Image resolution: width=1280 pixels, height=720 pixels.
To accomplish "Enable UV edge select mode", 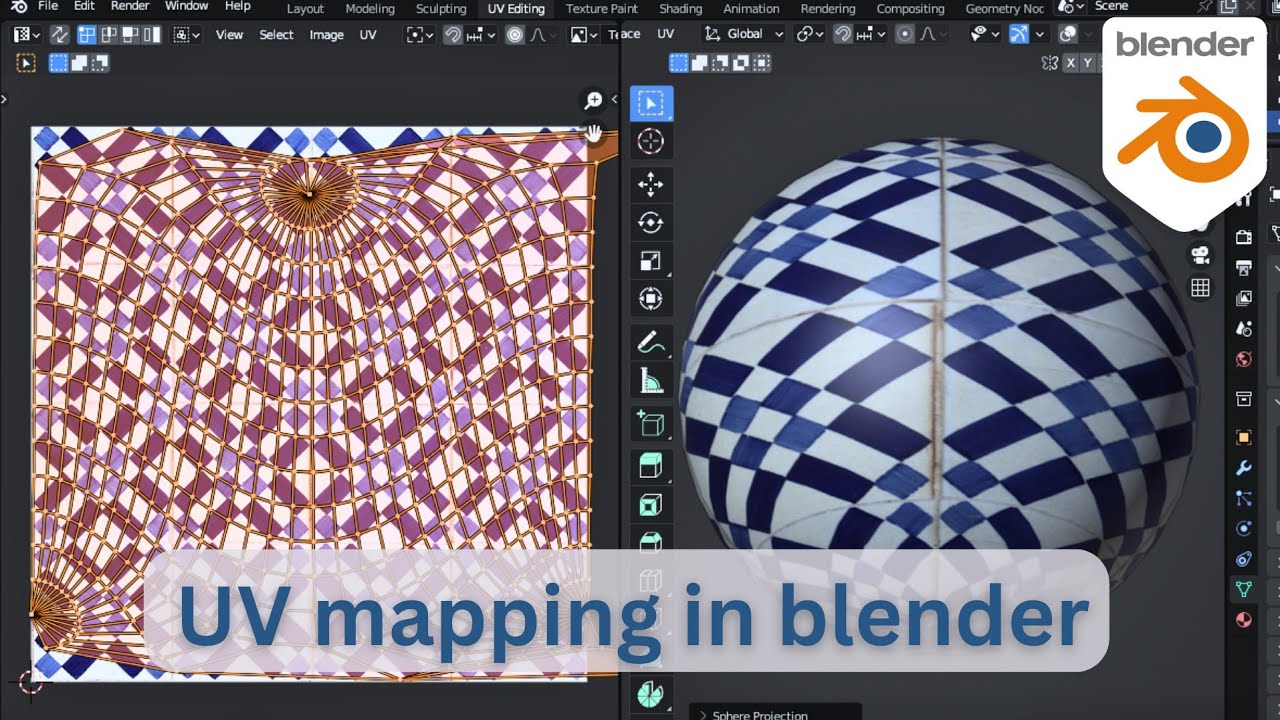I will [x=109, y=35].
